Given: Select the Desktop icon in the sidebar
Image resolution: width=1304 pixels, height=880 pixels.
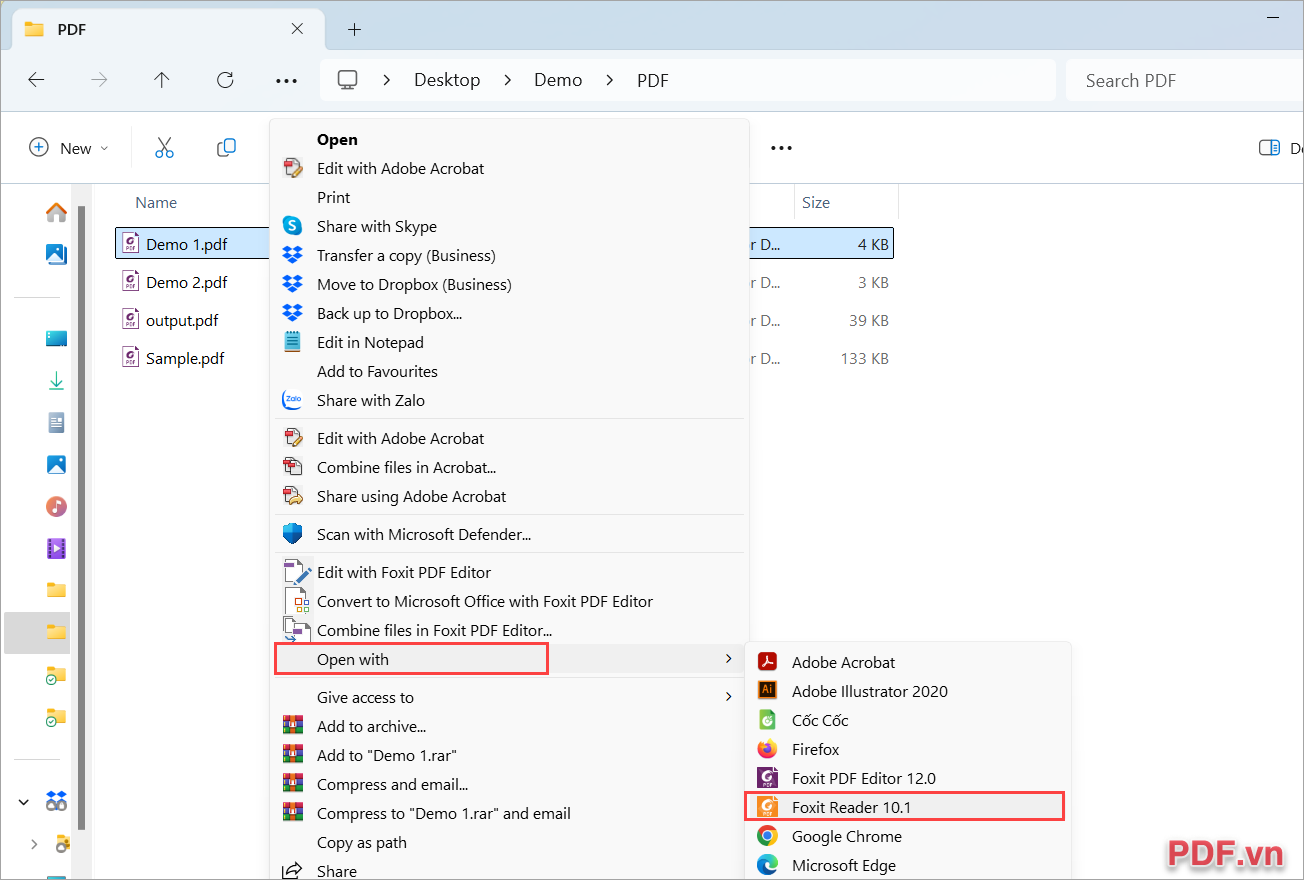Looking at the screenshot, I should [56, 339].
